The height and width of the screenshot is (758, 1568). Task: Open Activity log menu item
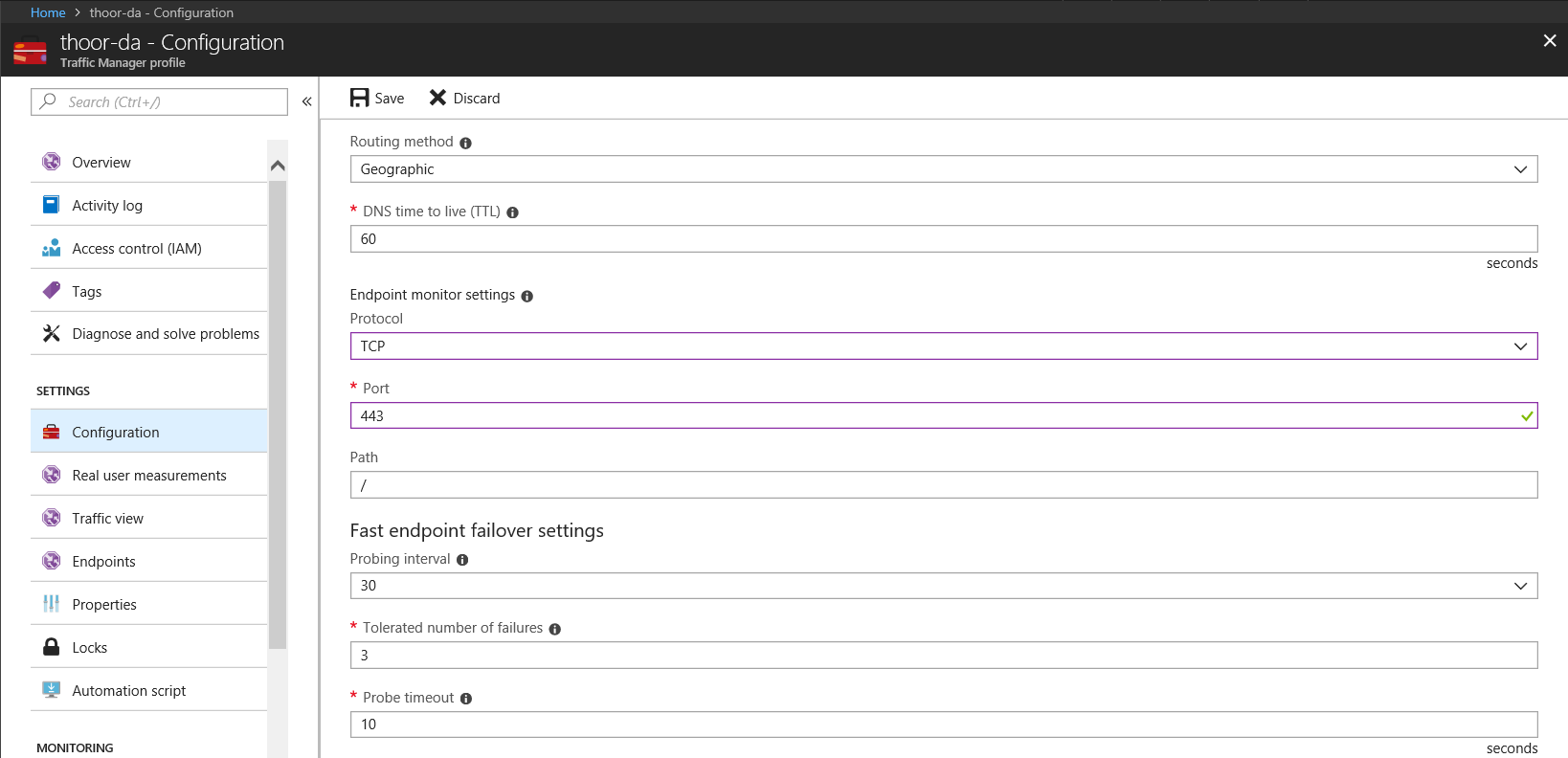click(148, 205)
